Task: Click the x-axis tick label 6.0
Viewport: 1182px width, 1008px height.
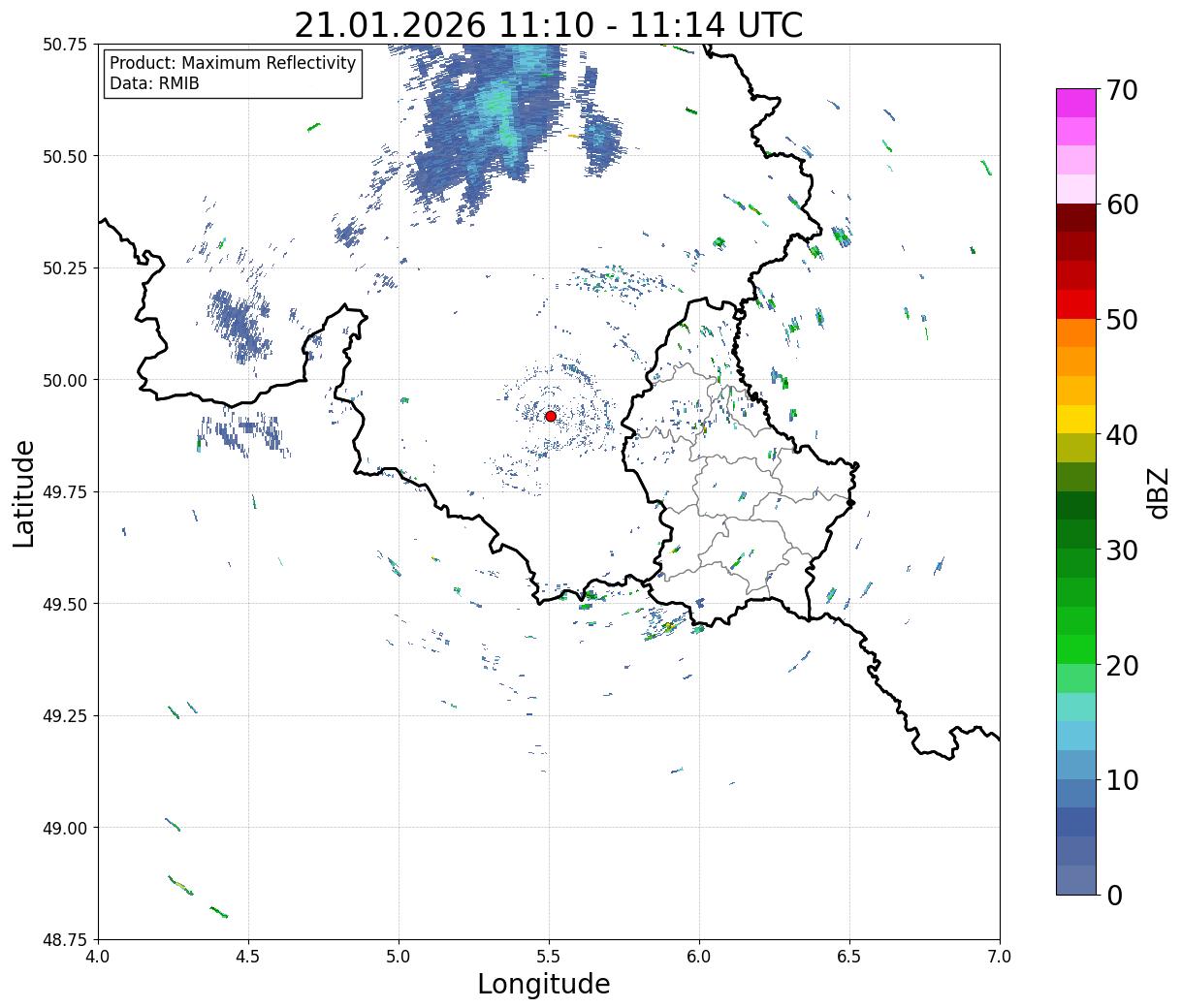Action: pyautogui.click(x=699, y=957)
